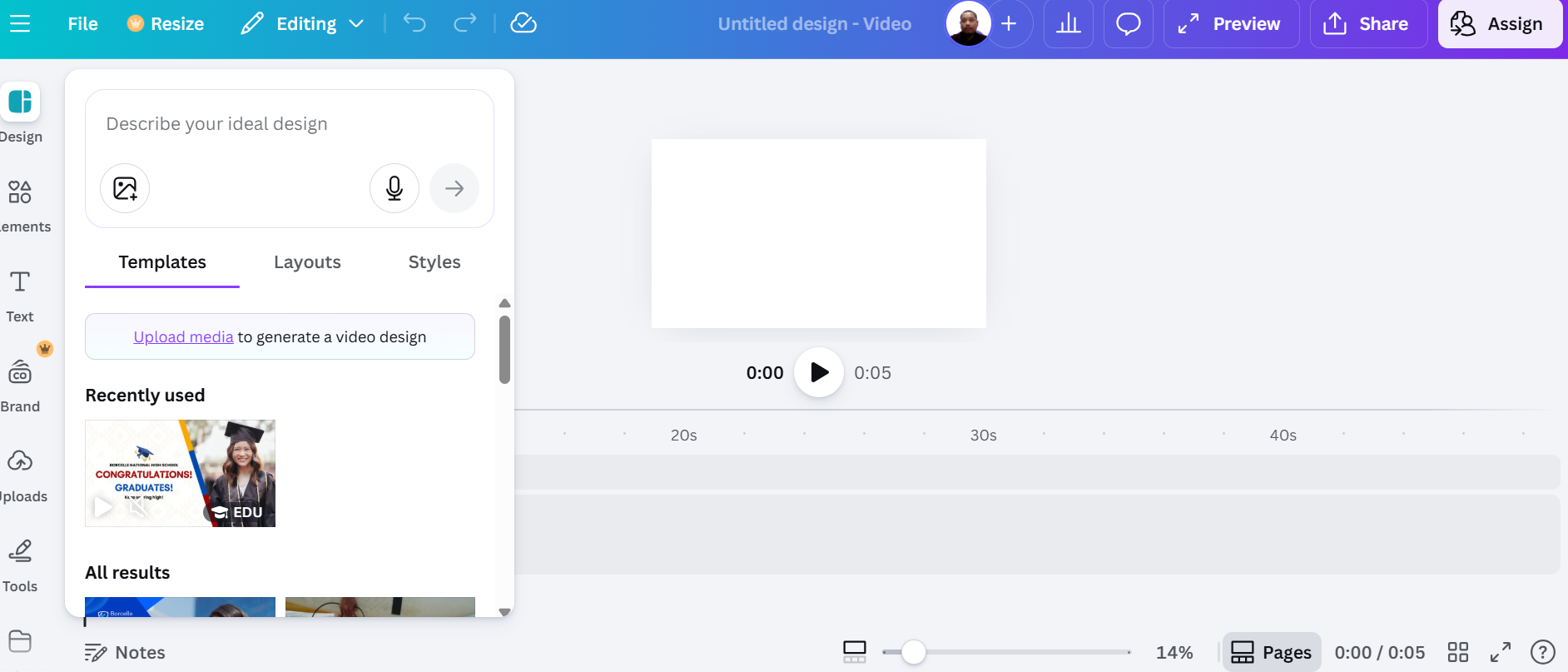The height and width of the screenshot is (672, 1568).
Task: Click the zoom slider handle
Action: pyautogui.click(x=914, y=652)
